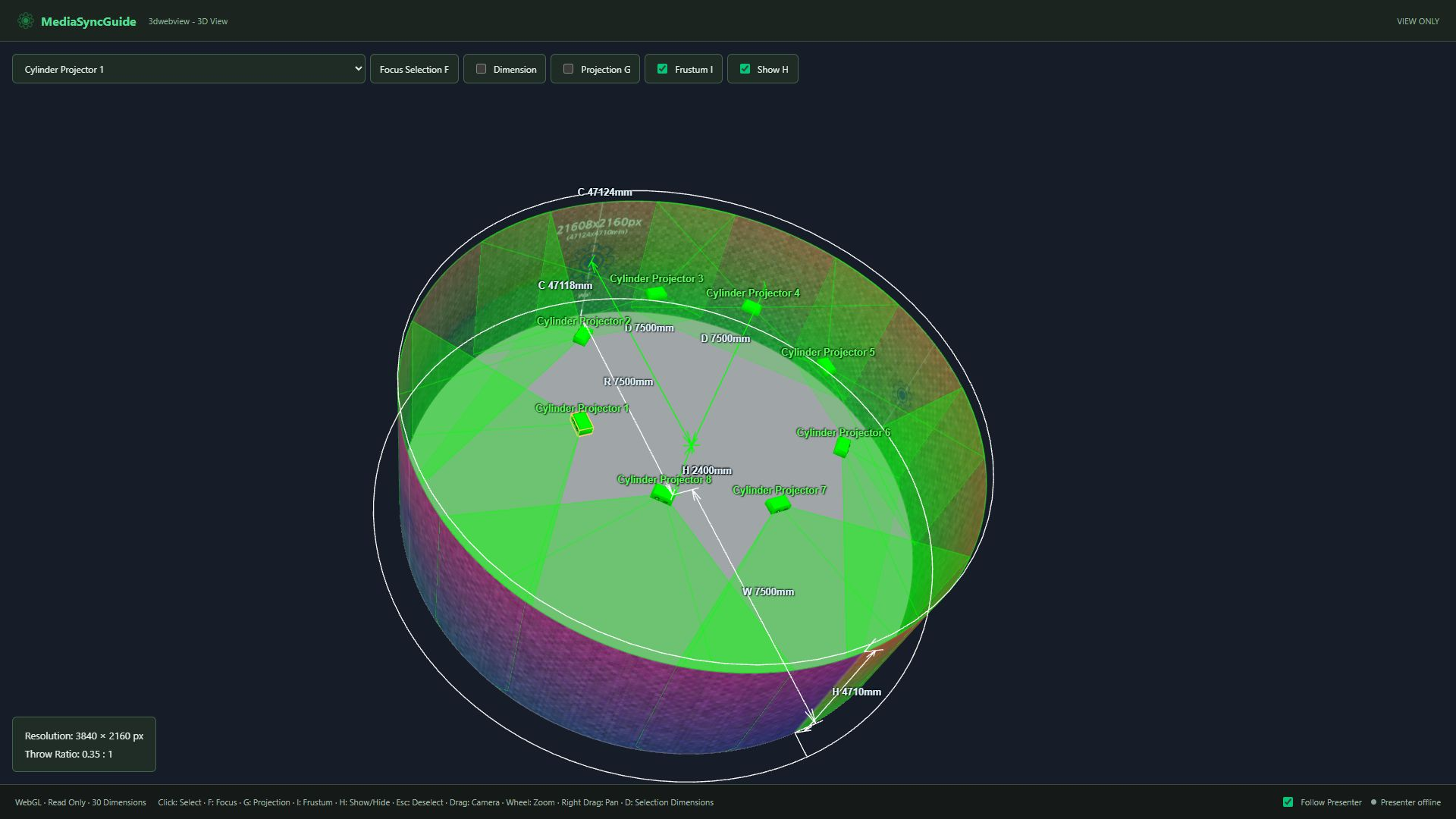
Task: Click the MediaSyncGuide title text
Action: click(89, 21)
